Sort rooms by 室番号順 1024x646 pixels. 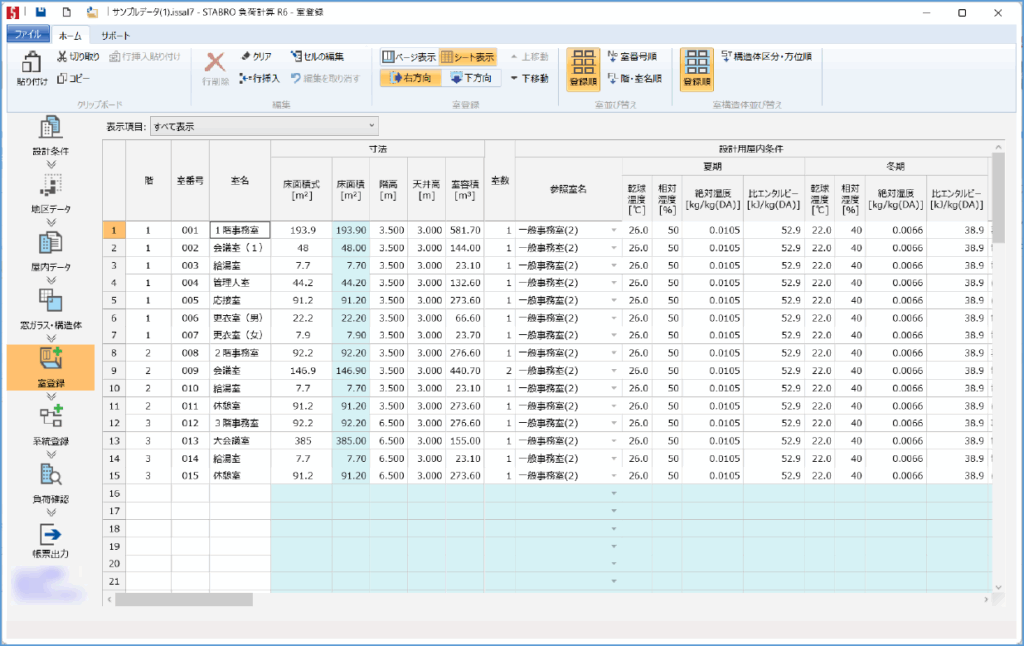(x=631, y=57)
